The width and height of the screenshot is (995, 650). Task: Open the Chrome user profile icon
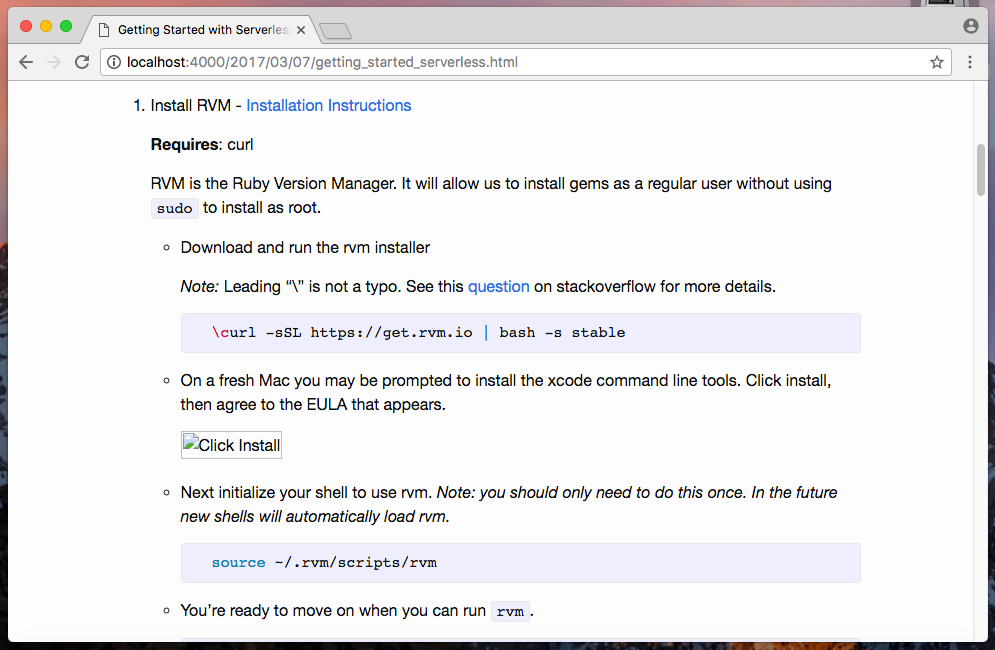[970, 25]
